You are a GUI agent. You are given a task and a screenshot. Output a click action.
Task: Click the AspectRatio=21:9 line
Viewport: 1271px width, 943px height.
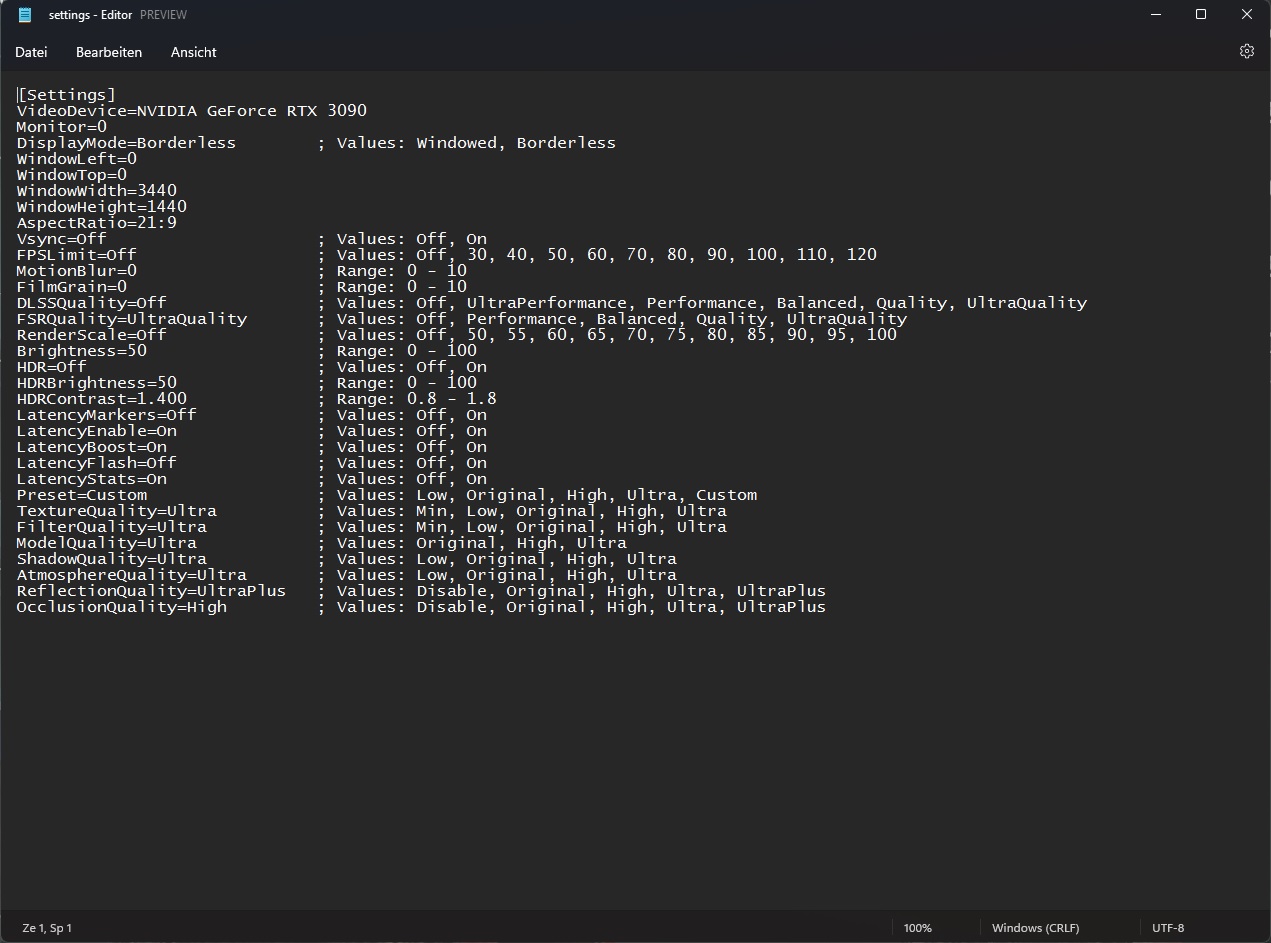(97, 223)
